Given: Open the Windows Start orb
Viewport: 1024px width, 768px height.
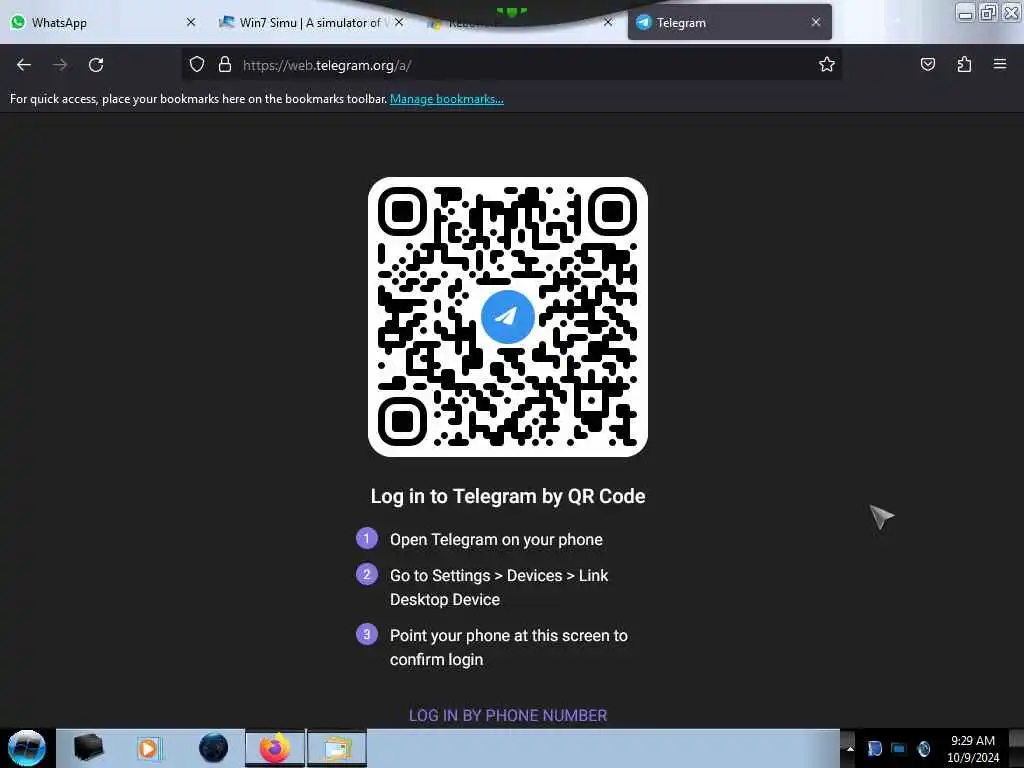Looking at the screenshot, I should click(x=27, y=748).
